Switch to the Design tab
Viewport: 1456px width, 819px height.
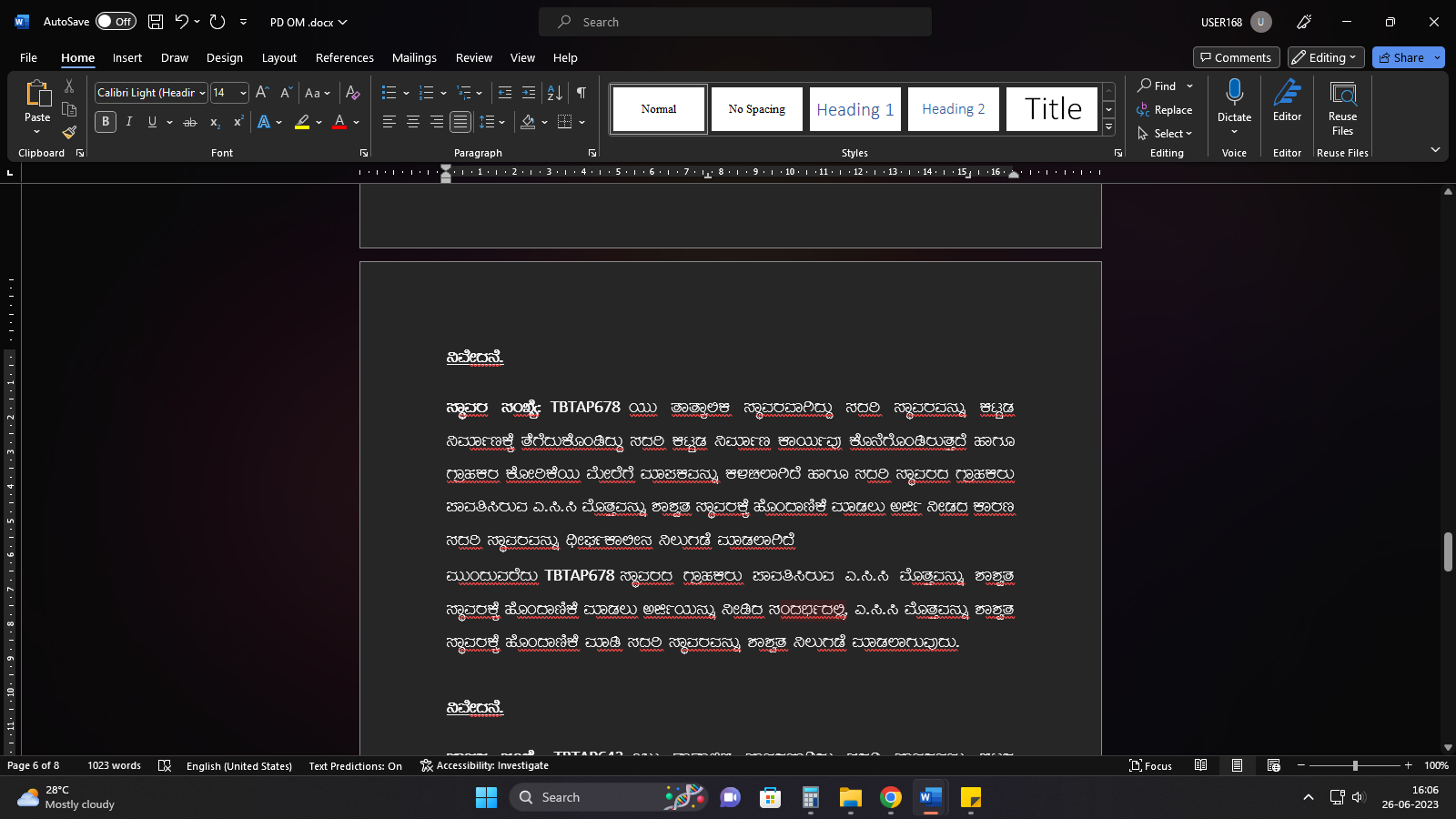(x=224, y=57)
